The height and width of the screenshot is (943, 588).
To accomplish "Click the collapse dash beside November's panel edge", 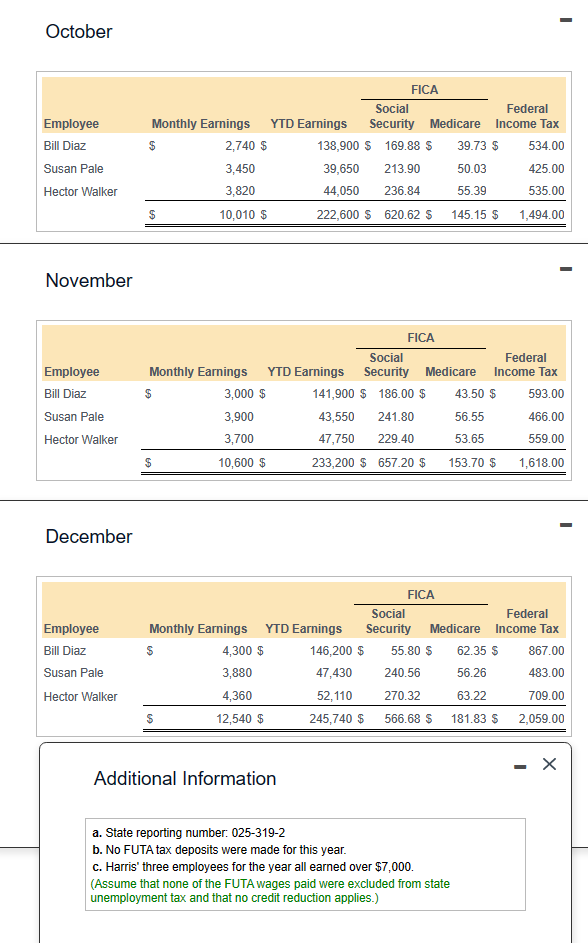I will point(567,268).
